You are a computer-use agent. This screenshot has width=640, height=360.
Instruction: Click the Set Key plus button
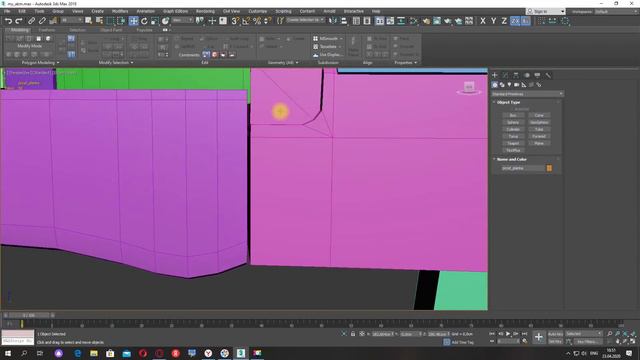(539, 337)
